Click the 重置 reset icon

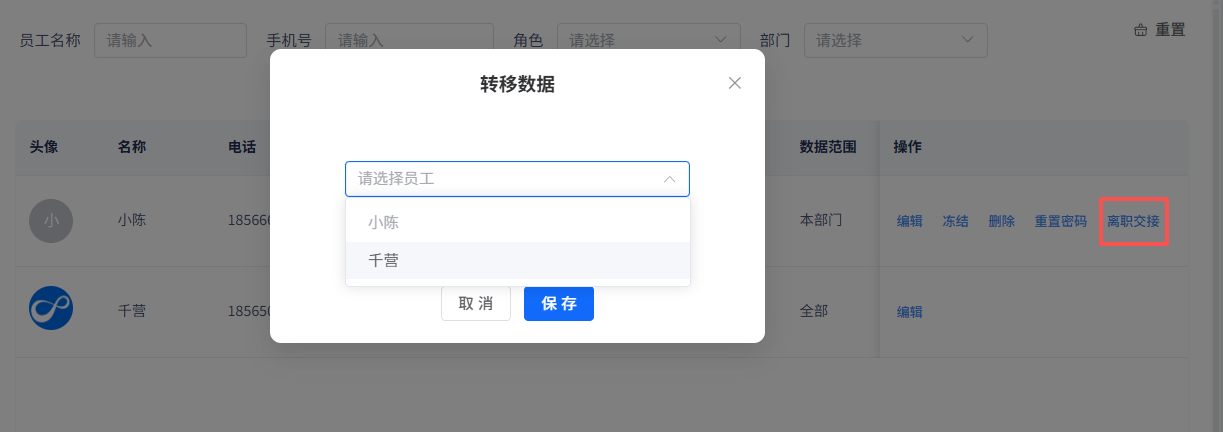point(1140,30)
